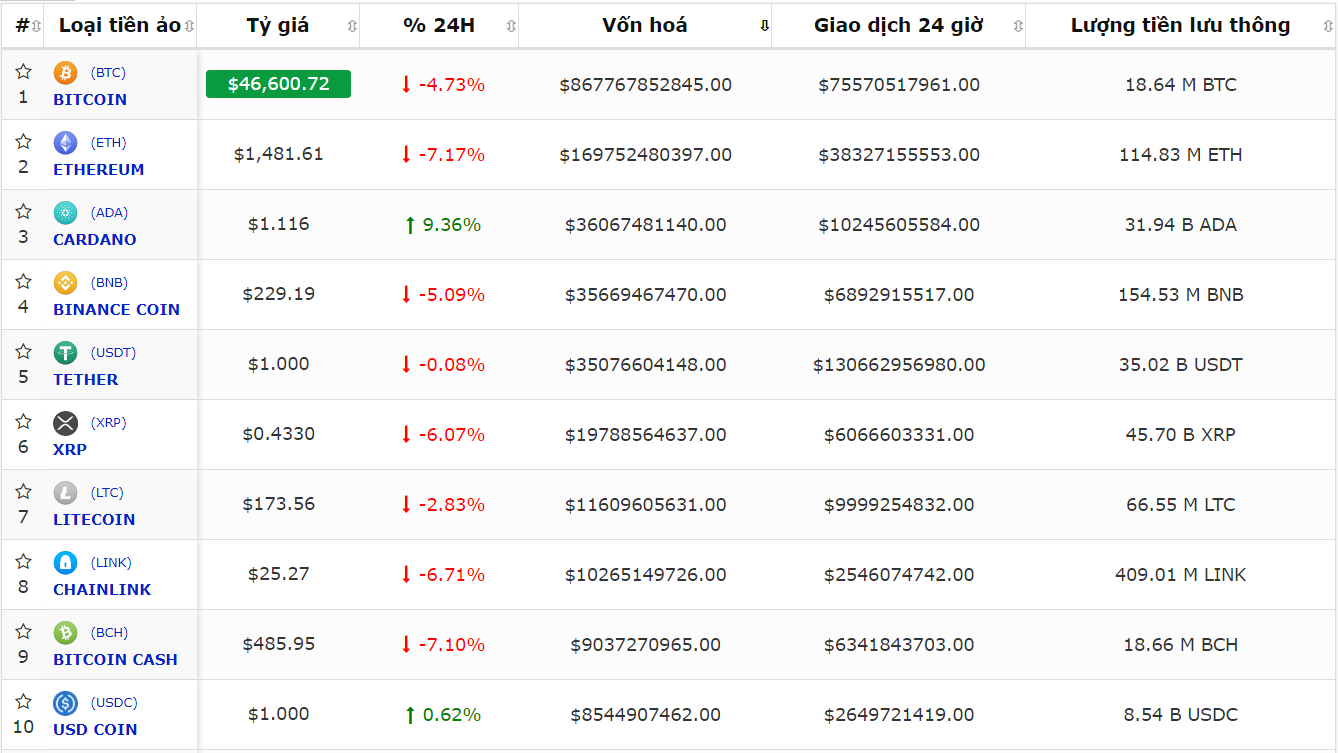1338x753 pixels.
Task: Open the USD COIN link
Action: 95,730
